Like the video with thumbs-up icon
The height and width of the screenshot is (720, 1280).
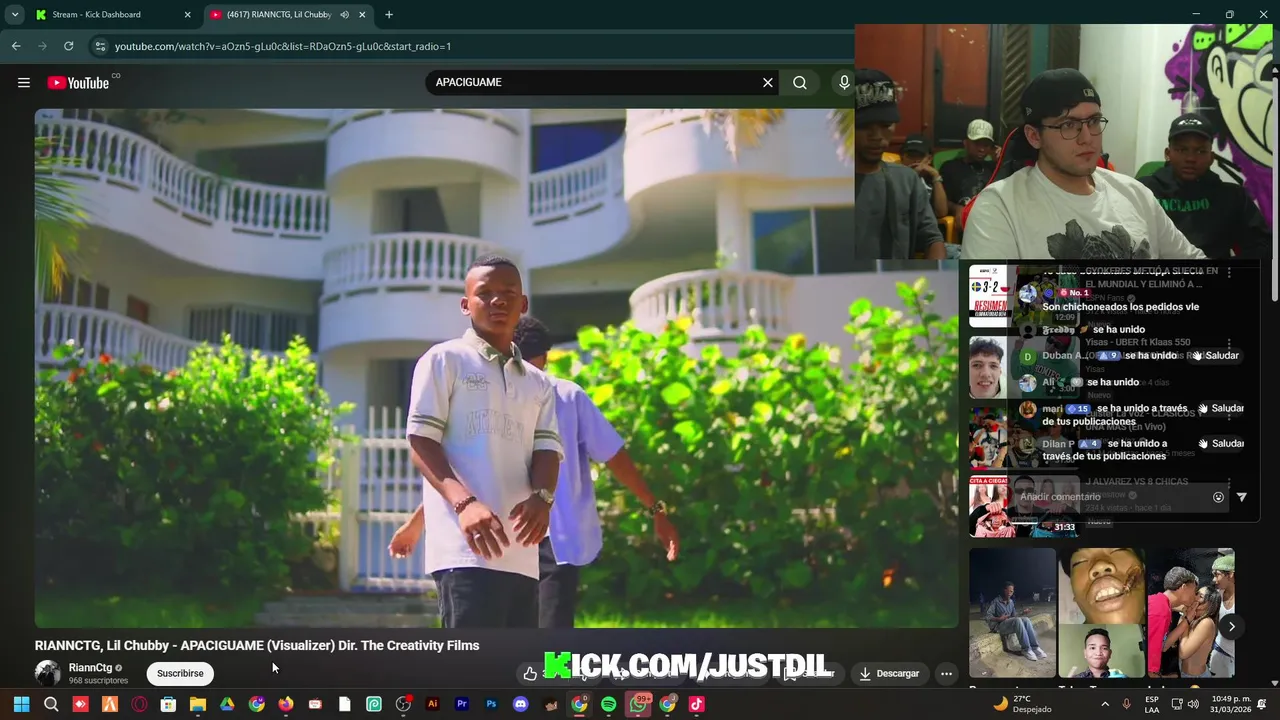pos(530,673)
